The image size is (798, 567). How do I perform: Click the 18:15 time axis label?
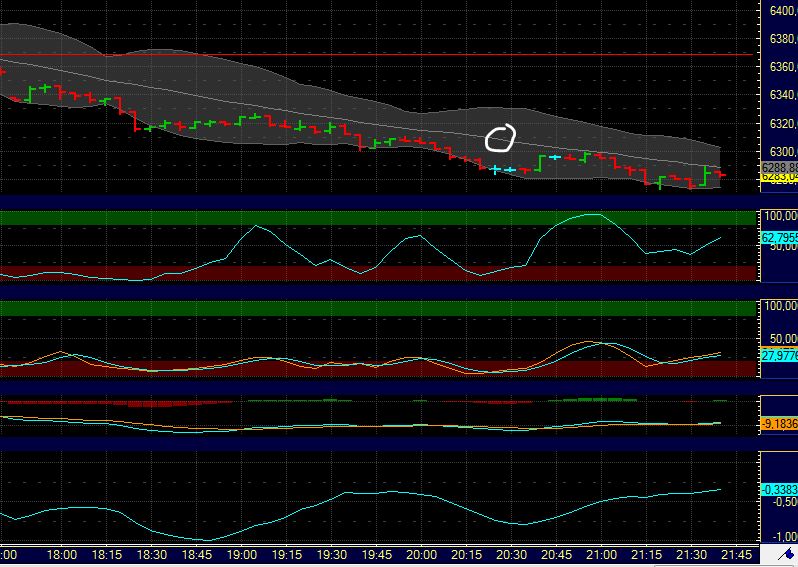(106, 554)
